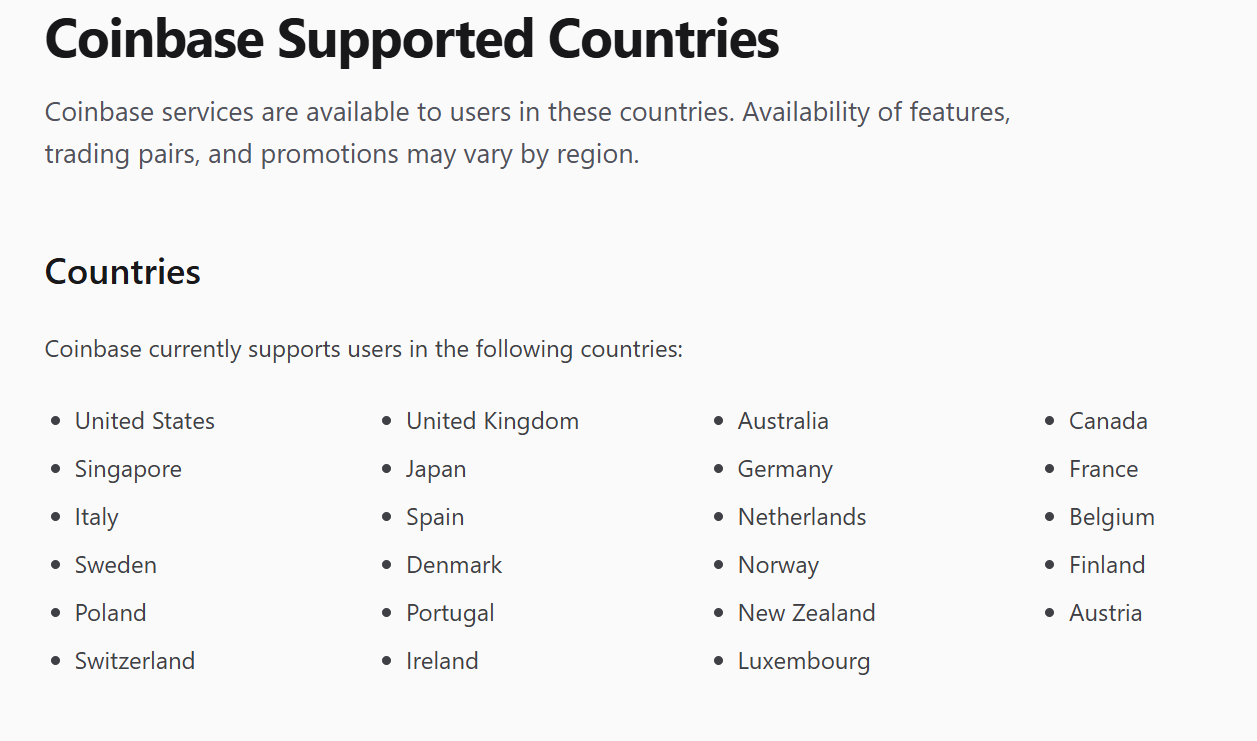This screenshot has width=1257, height=741.
Task: Click Ireland country entry
Action: [442, 661]
